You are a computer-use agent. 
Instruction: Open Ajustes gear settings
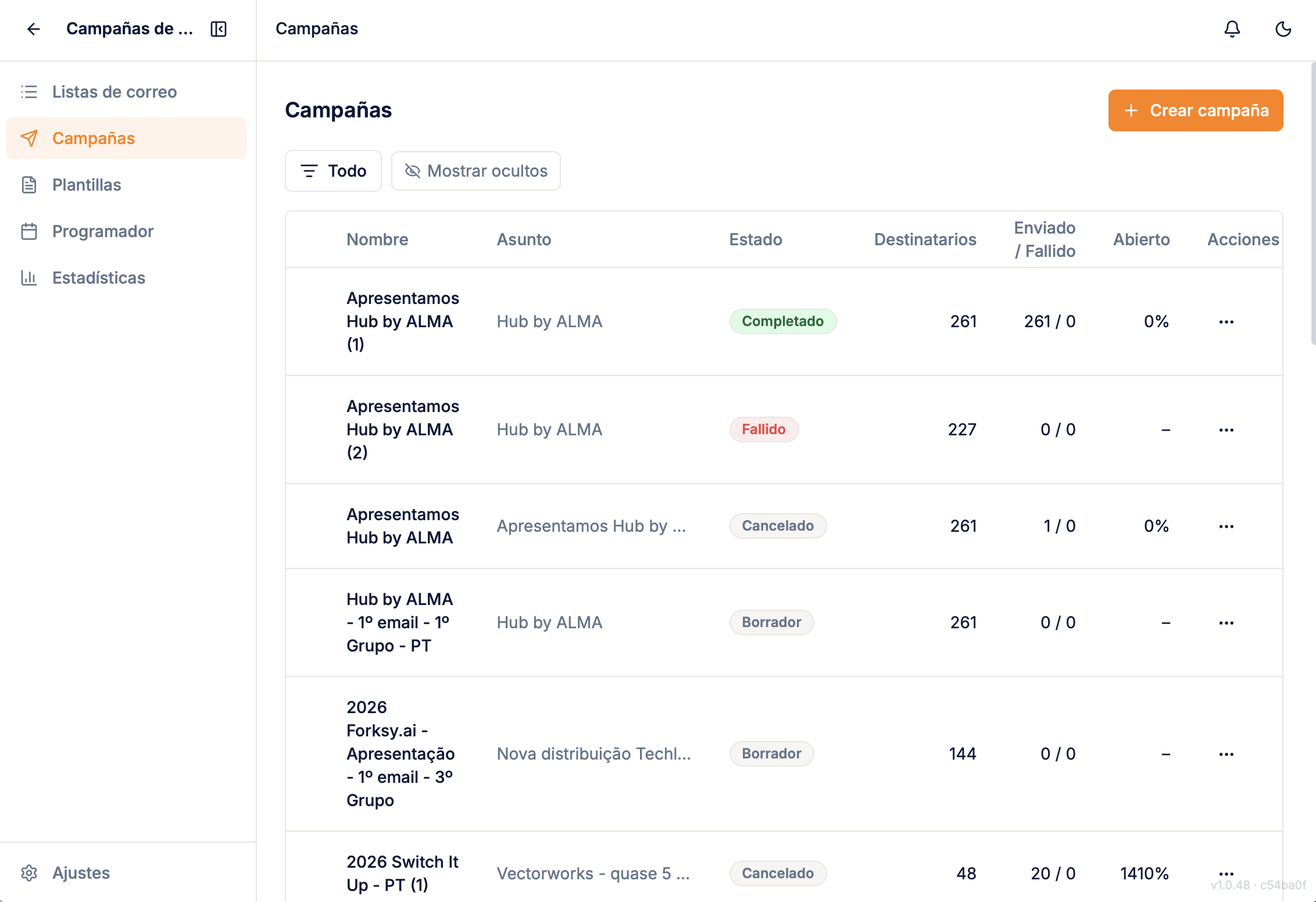tap(80, 873)
